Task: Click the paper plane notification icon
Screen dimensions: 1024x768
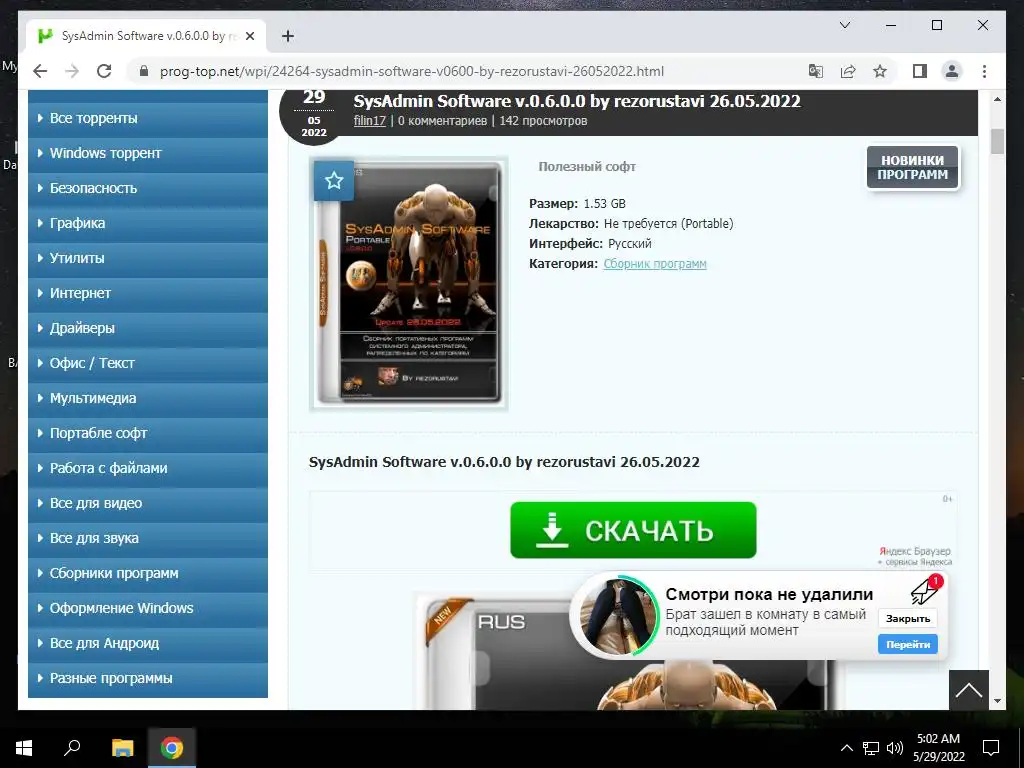Action: (x=925, y=590)
